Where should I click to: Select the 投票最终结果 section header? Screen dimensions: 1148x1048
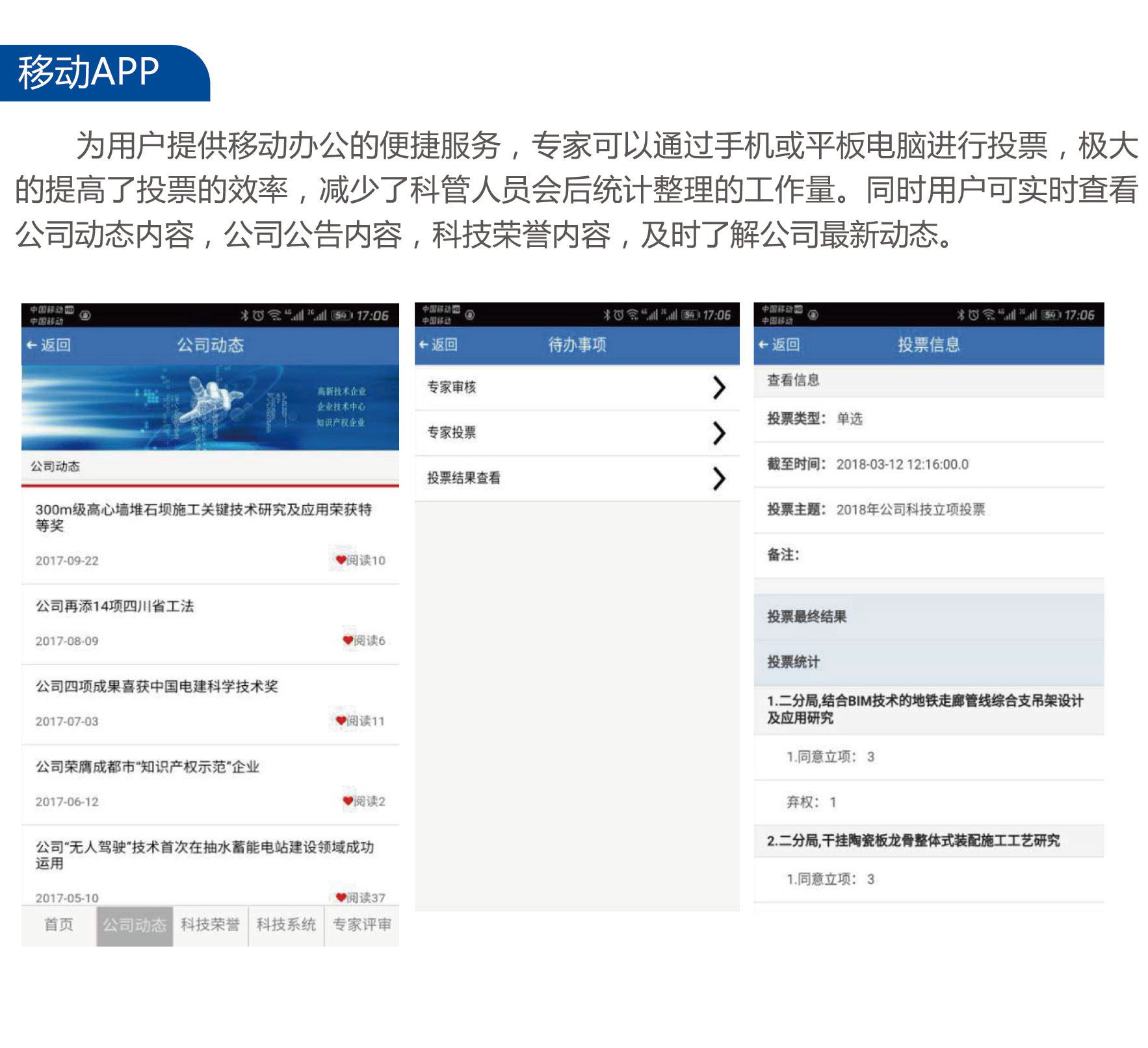(x=807, y=616)
